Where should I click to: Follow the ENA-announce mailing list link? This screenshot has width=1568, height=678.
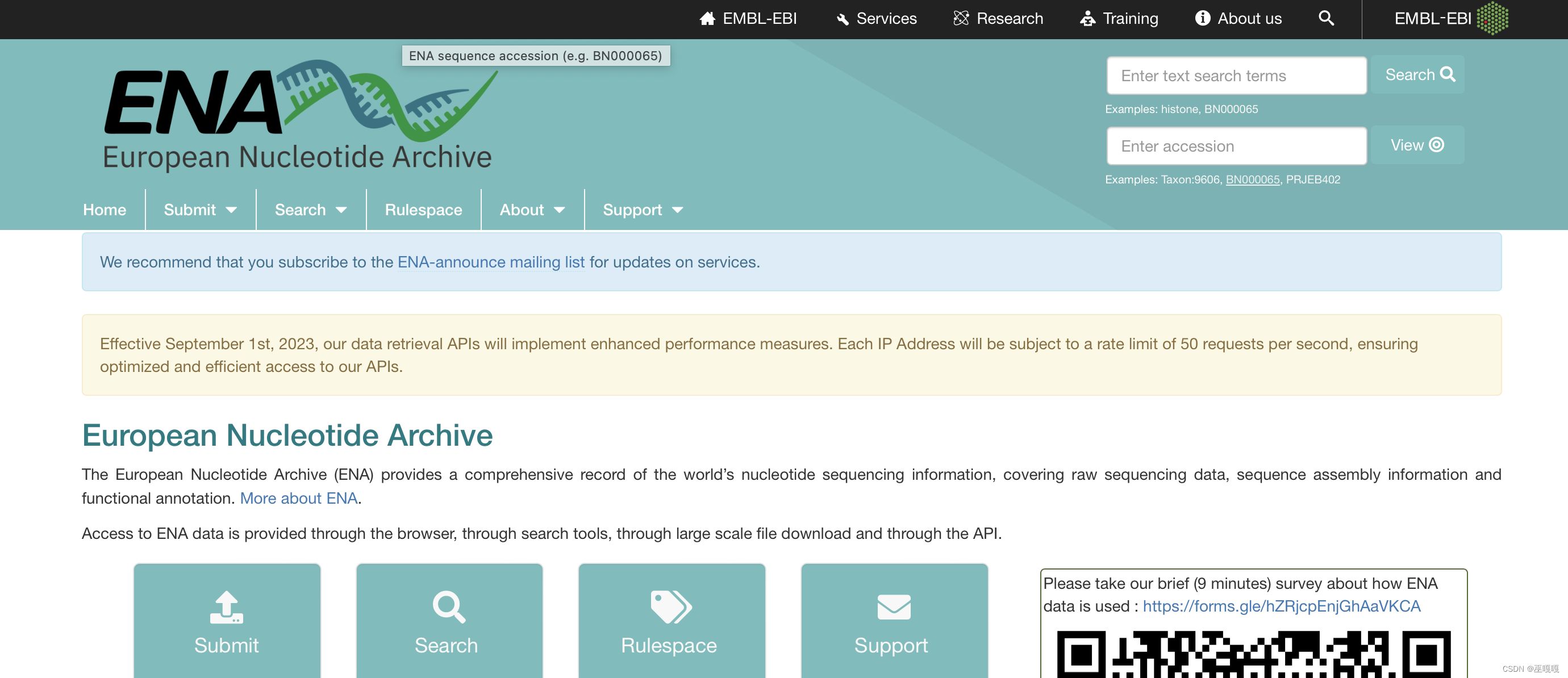pyautogui.click(x=491, y=262)
